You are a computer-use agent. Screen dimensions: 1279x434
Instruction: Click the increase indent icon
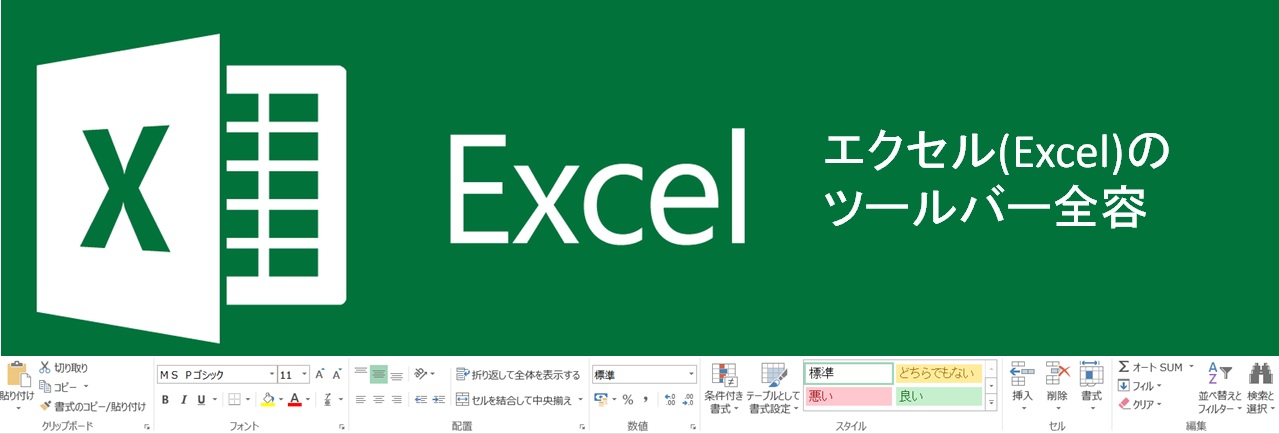[x=438, y=399]
